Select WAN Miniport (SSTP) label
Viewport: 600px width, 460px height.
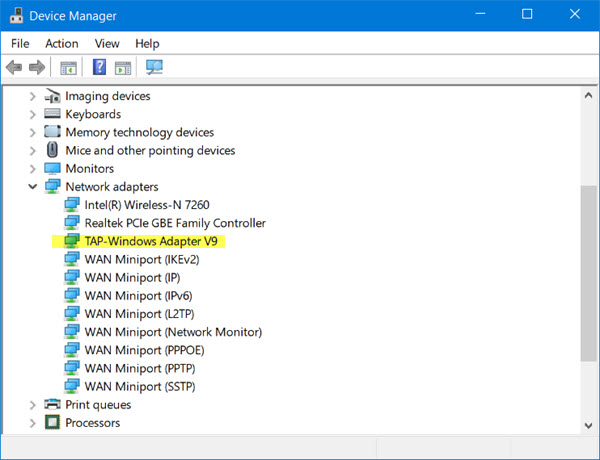coord(140,387)
